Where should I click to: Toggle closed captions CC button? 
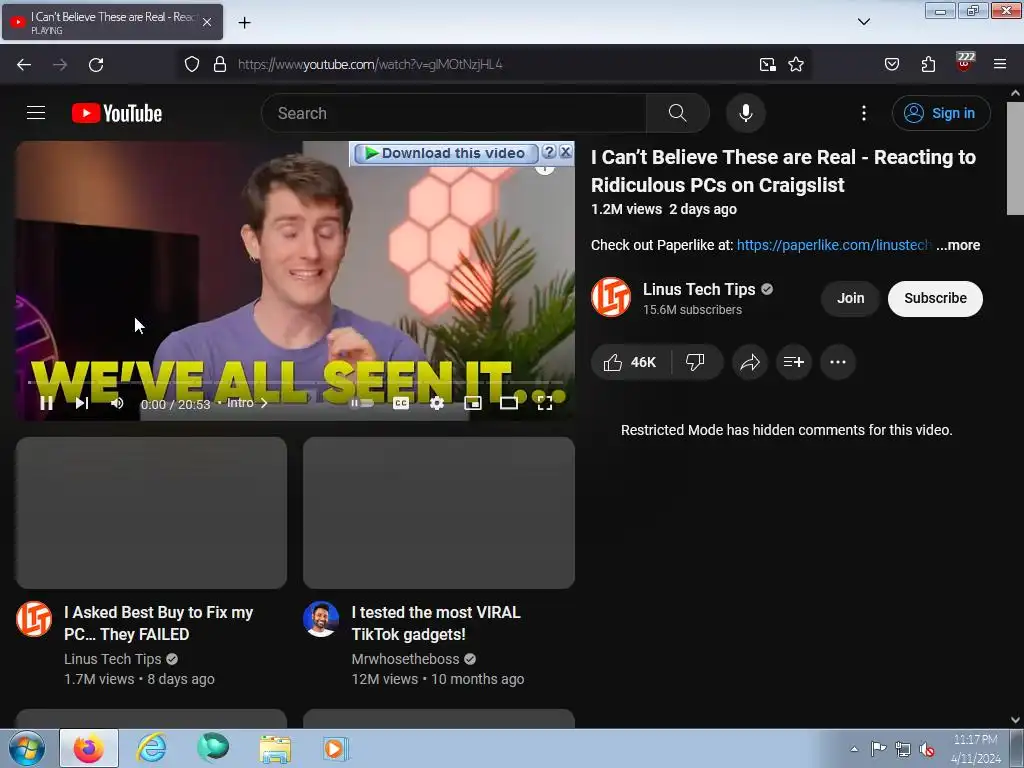click(401, 403)
